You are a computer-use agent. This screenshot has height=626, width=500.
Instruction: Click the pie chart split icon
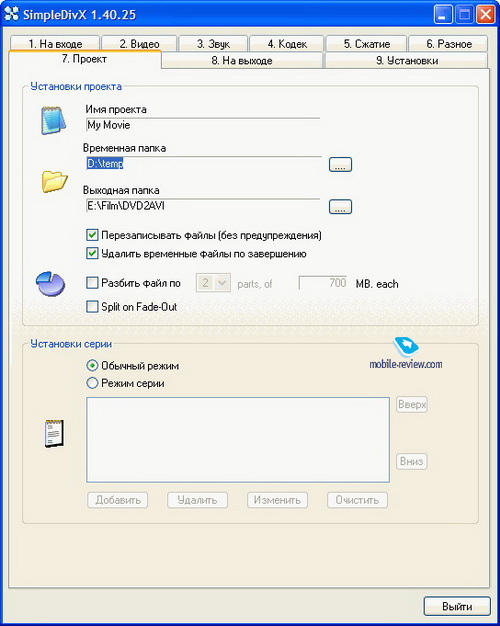pyautogui.click(x=51, y=283)
